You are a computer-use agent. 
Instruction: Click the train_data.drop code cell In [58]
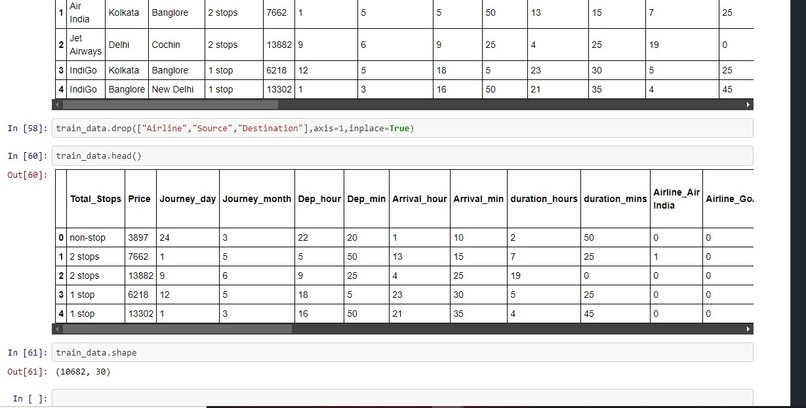[x=402, y=128]
